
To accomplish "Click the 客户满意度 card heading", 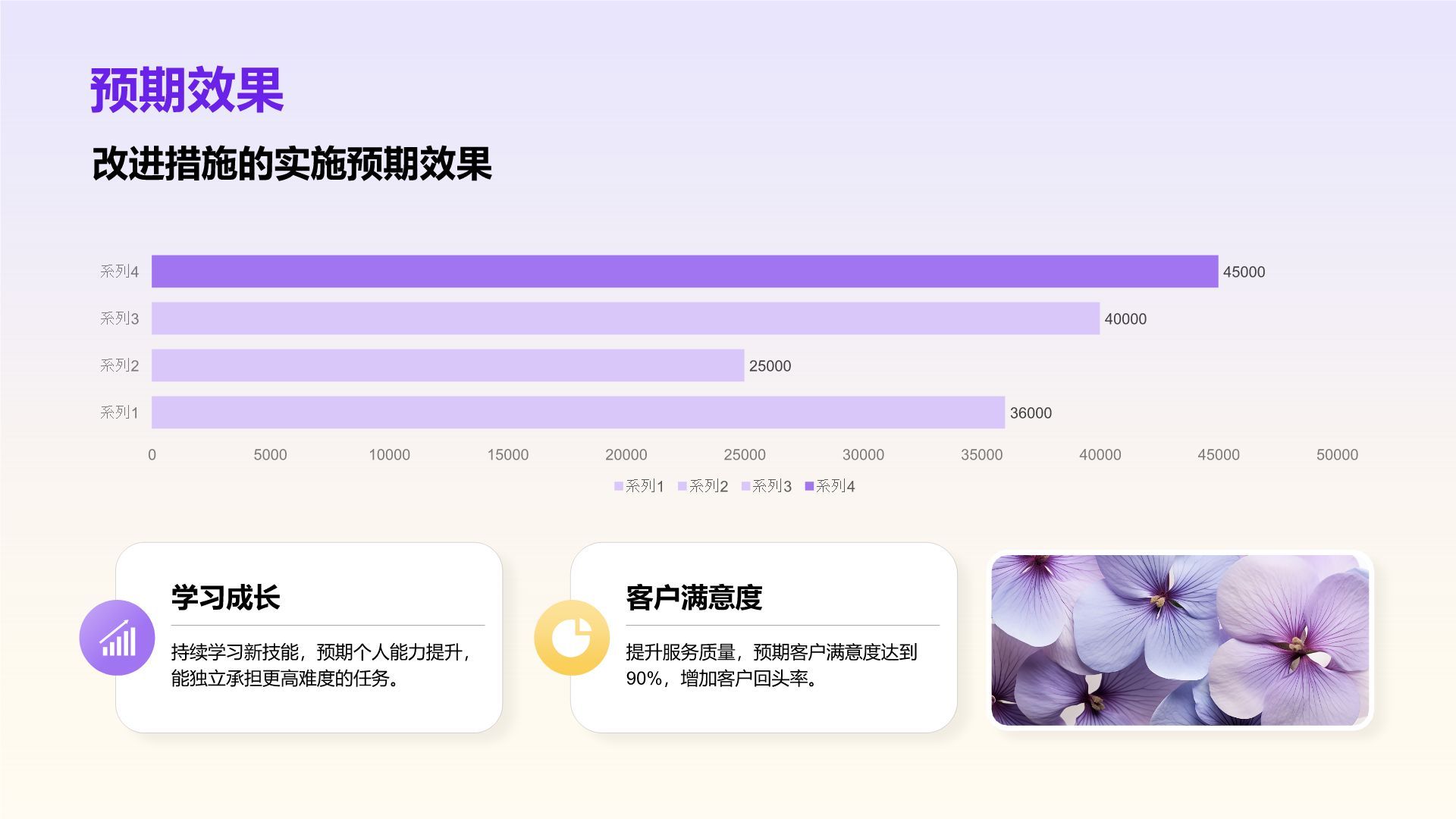I will pos(695,598).
